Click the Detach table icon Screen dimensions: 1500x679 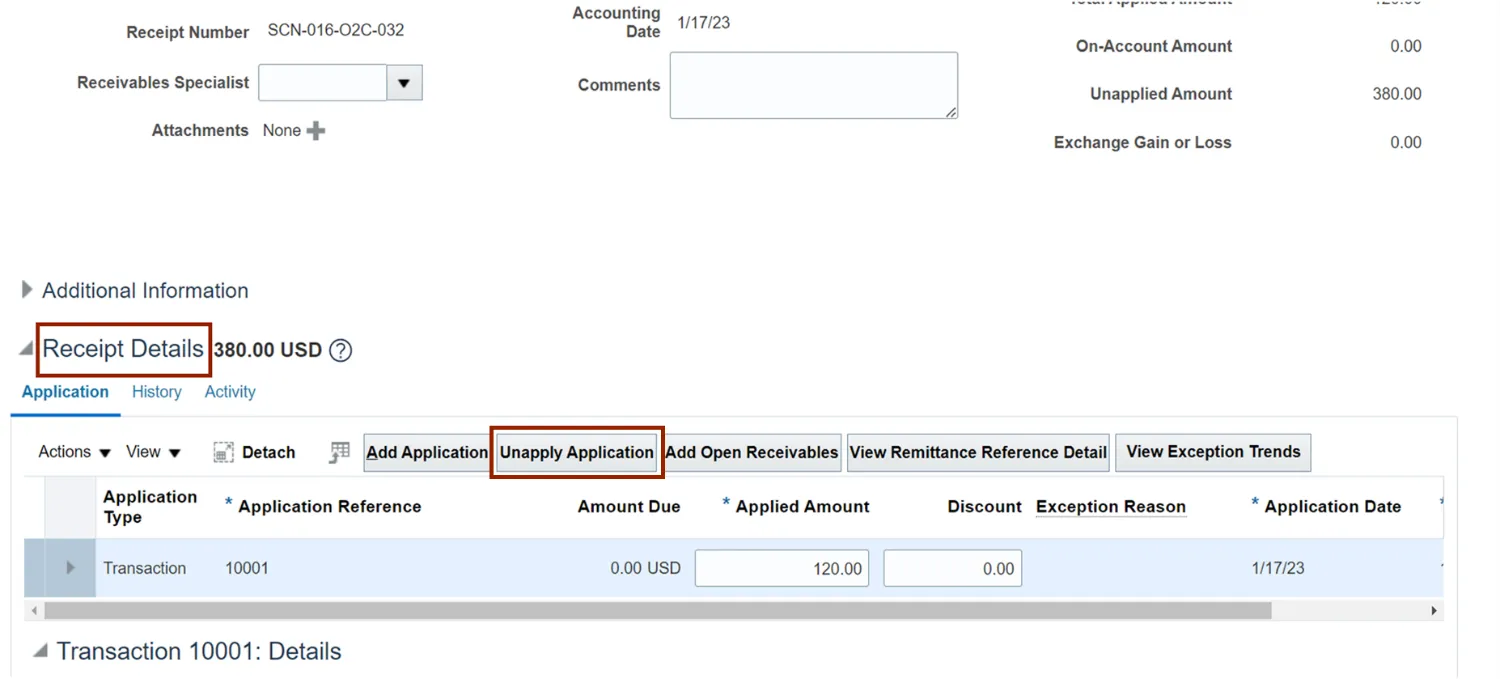click(x=224, y=453)
